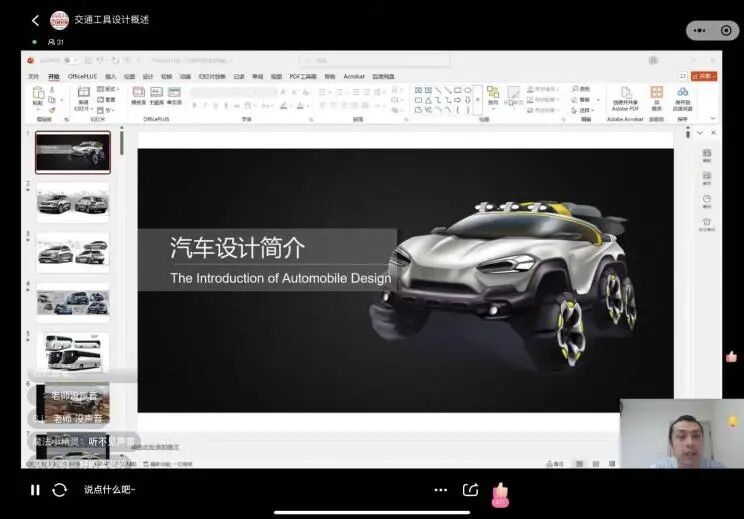Click the orange 共享 share button
744x519 pixels.
coord(704,76)
